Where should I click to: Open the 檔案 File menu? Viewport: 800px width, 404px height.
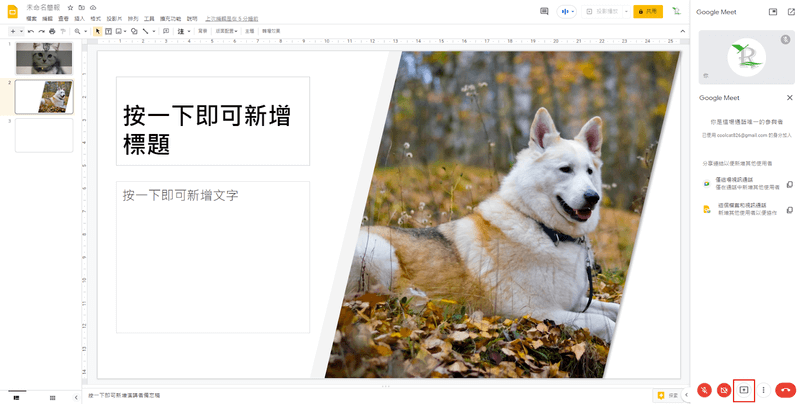tap(32, 19)
